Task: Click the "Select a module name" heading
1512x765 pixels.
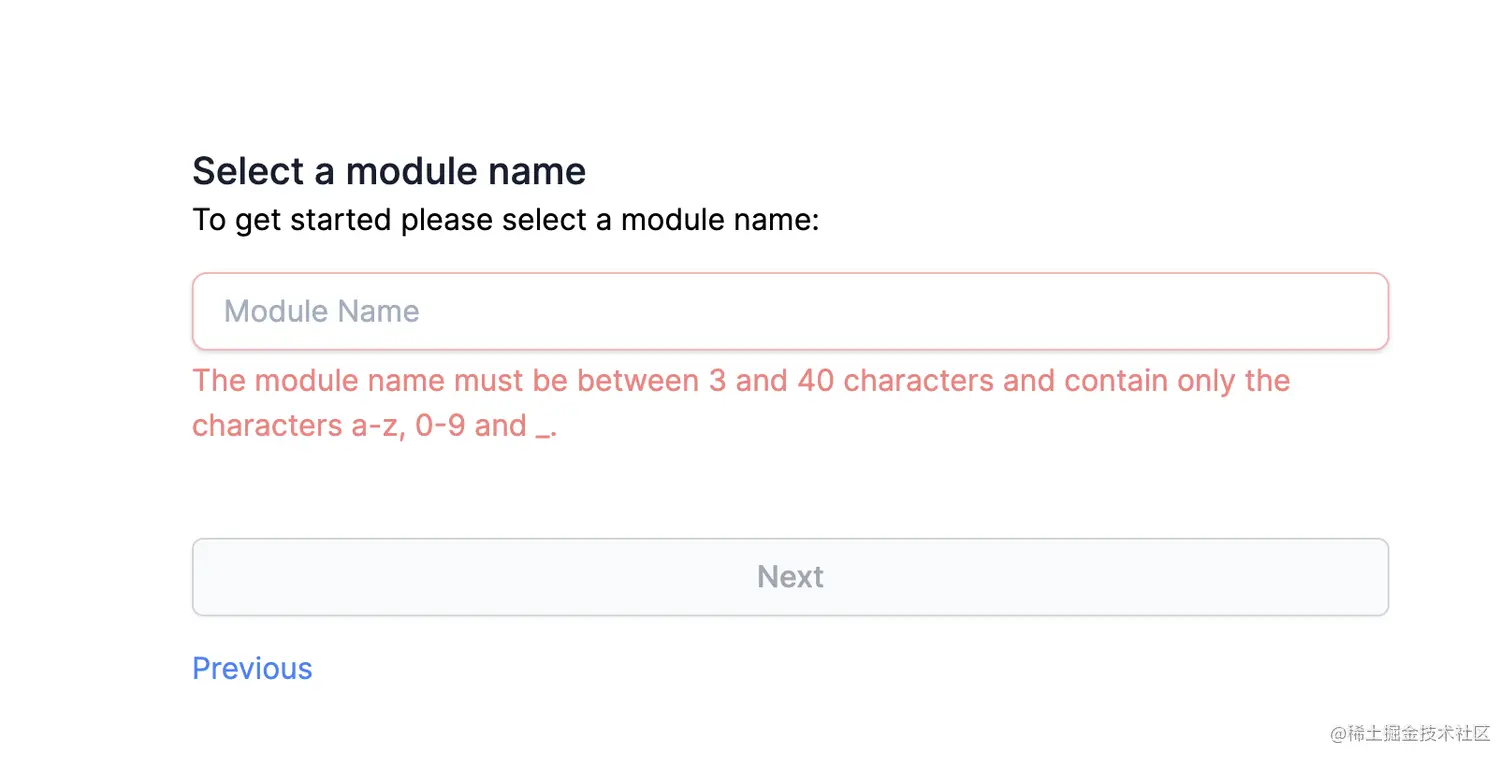Action: 389,171
